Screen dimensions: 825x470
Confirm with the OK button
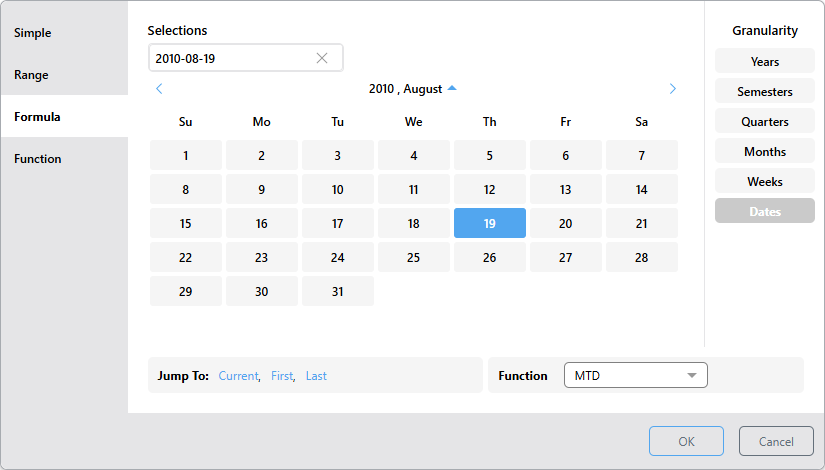click(x=686, y=441)
